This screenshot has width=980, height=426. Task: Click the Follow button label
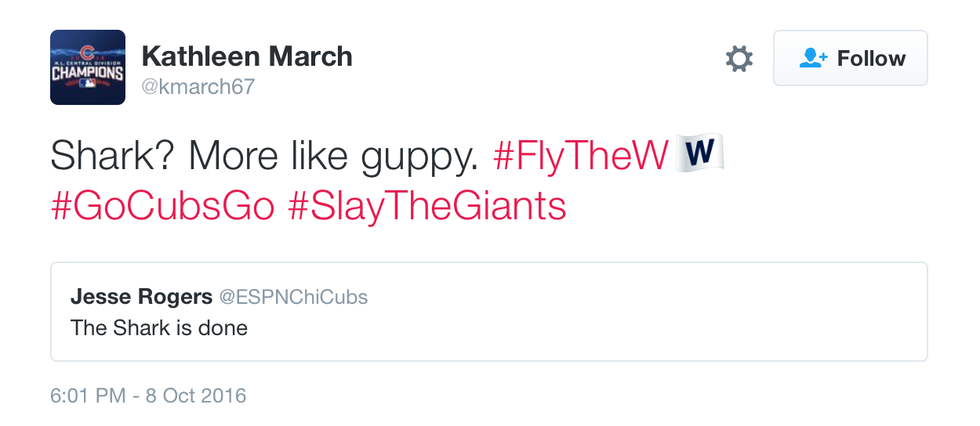[x=871, y=59]
